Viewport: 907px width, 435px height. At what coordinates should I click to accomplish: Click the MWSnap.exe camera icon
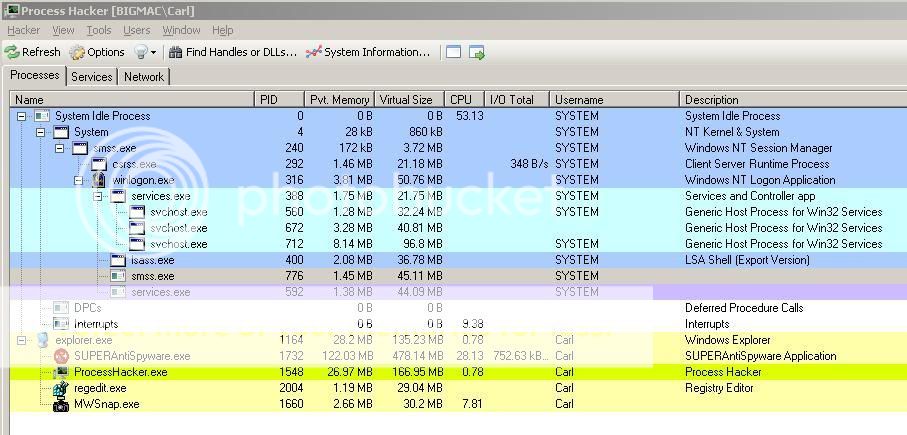[x=61, y=404]
